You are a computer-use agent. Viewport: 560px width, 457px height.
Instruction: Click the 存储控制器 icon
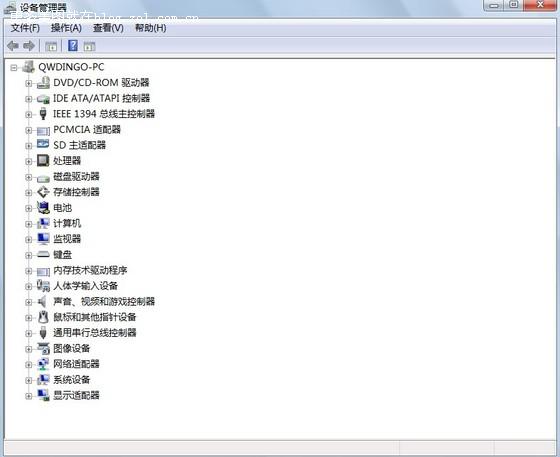43,192
